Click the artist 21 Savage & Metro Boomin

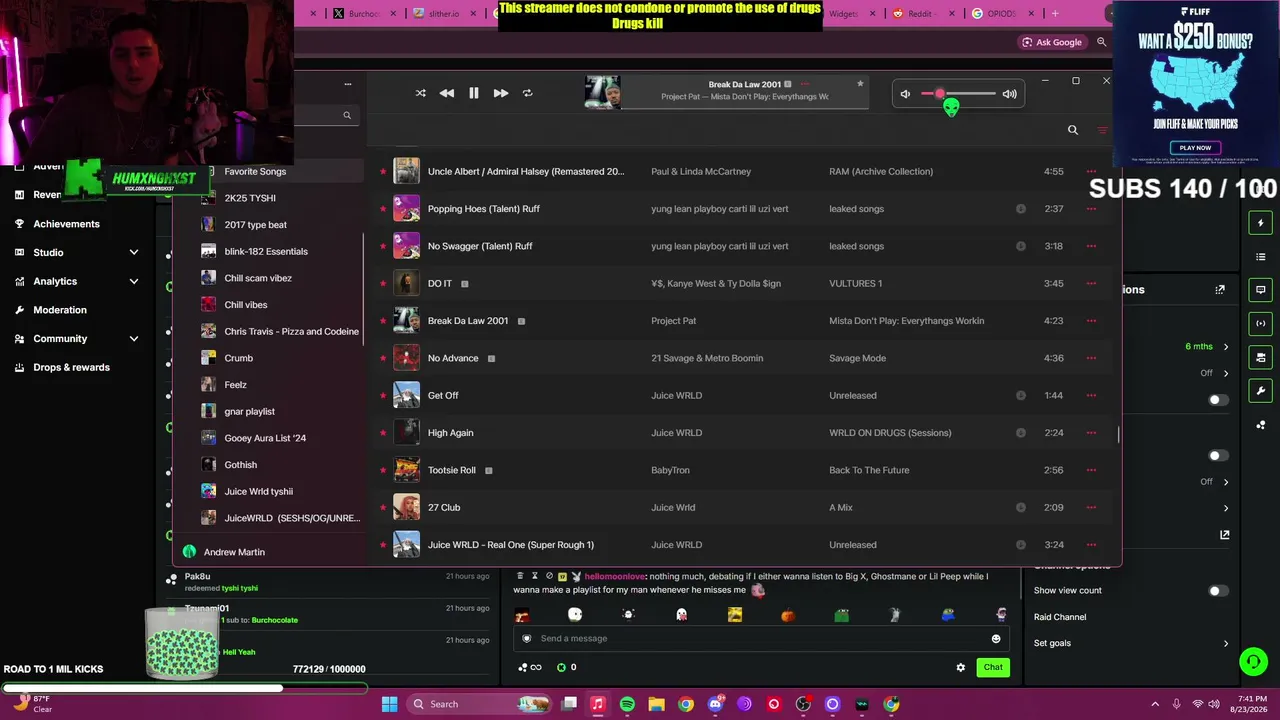coord(707,358)
